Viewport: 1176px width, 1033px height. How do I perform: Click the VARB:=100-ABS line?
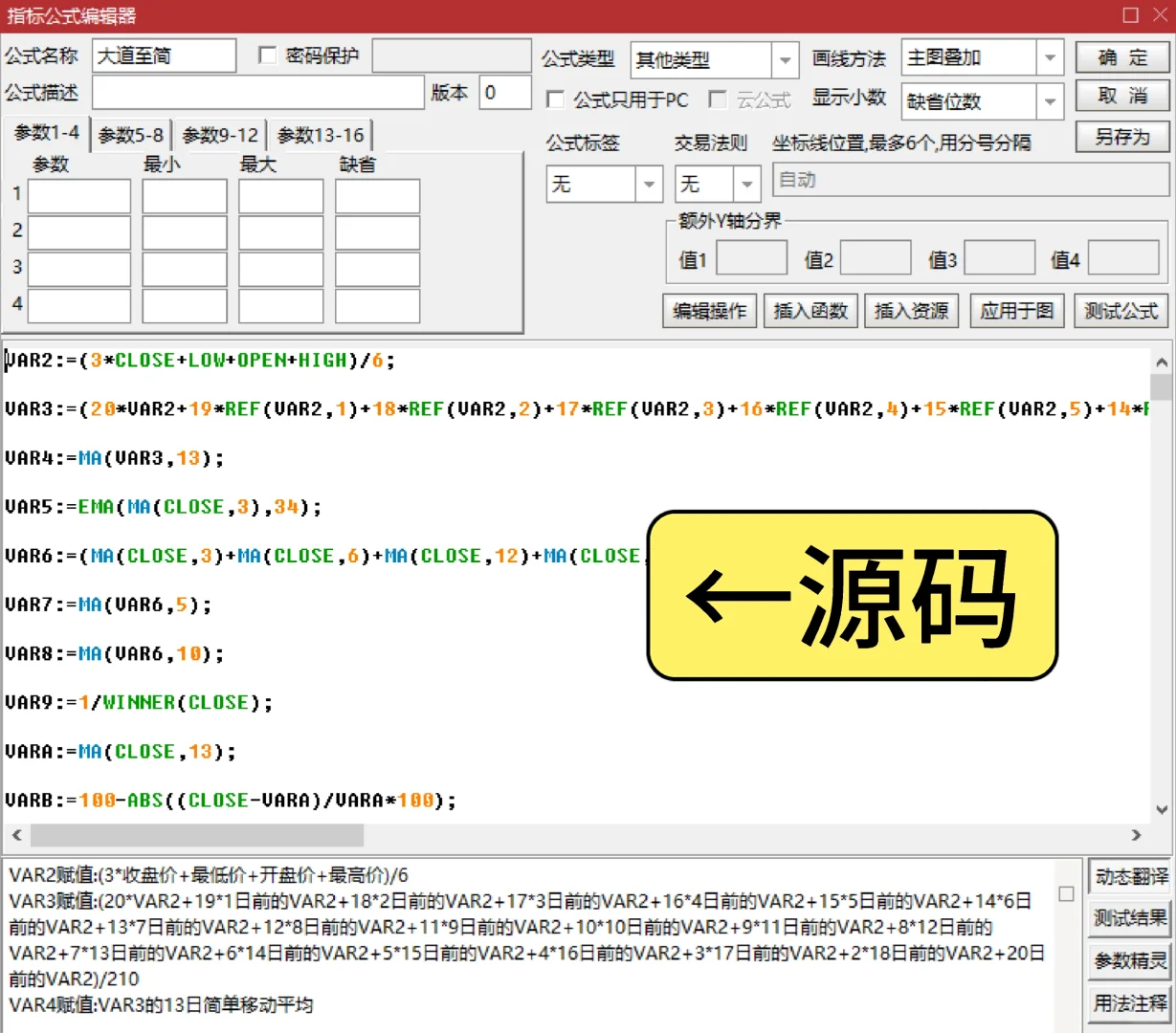[231, 800]
